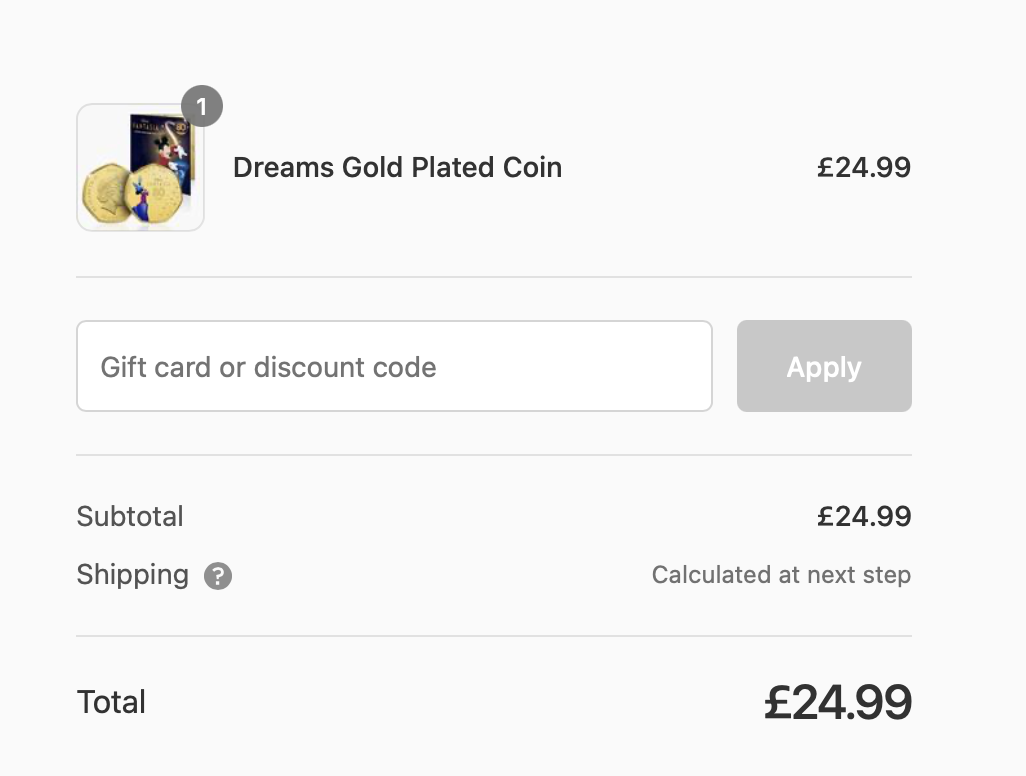Select the Dreams Gold Plated Coin product name
This screenshot has height=776, width=1026.
point(397,168)
